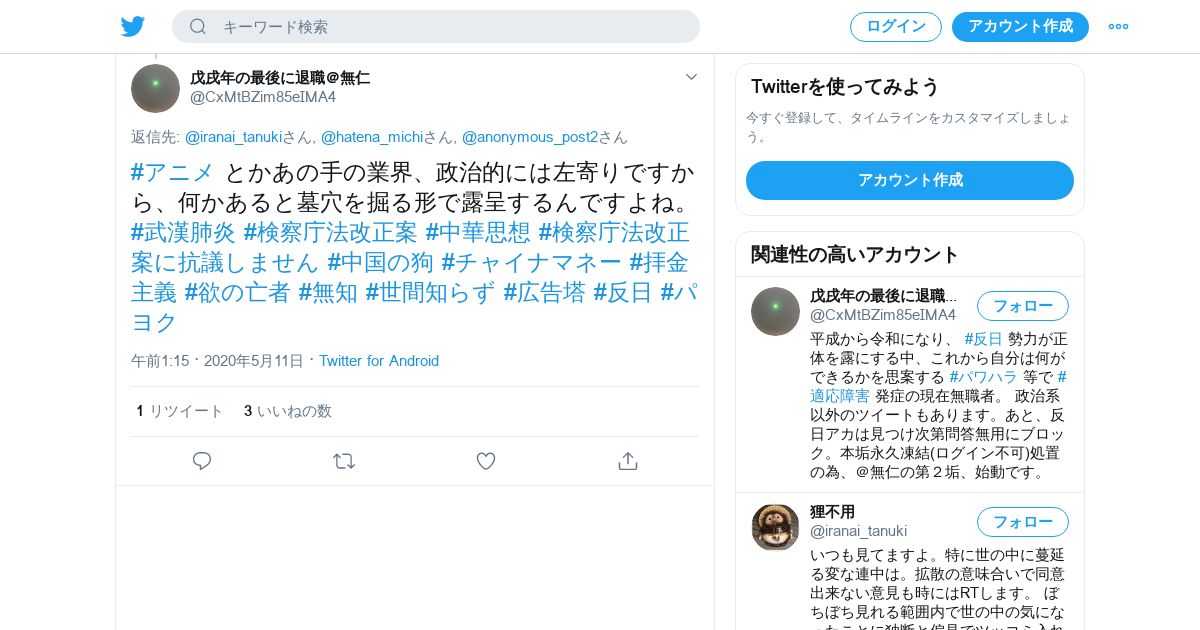Open the #アニメ hashtag link
This screenshot has width=1200, height=630.
pos(172,172)
